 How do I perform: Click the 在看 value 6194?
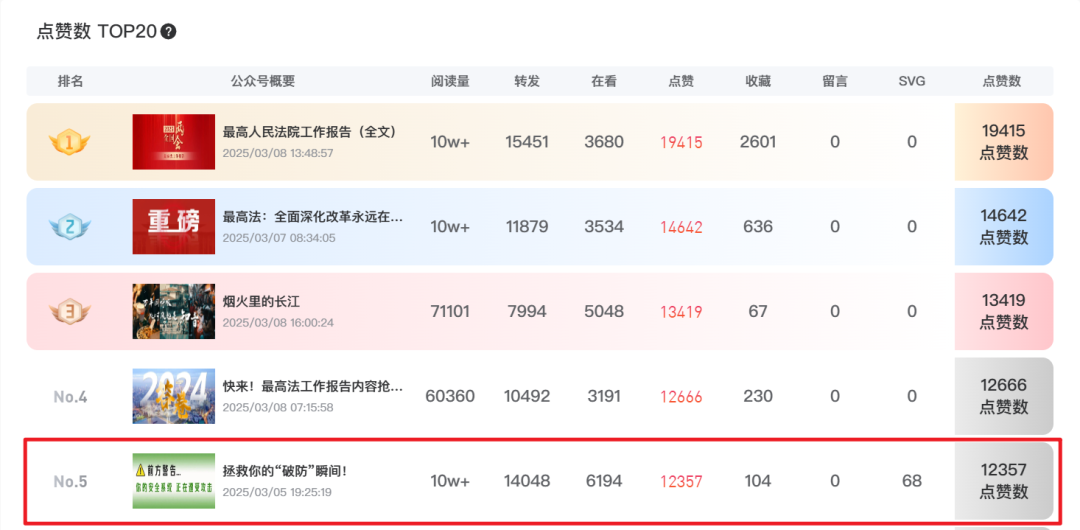coord(604,481)
